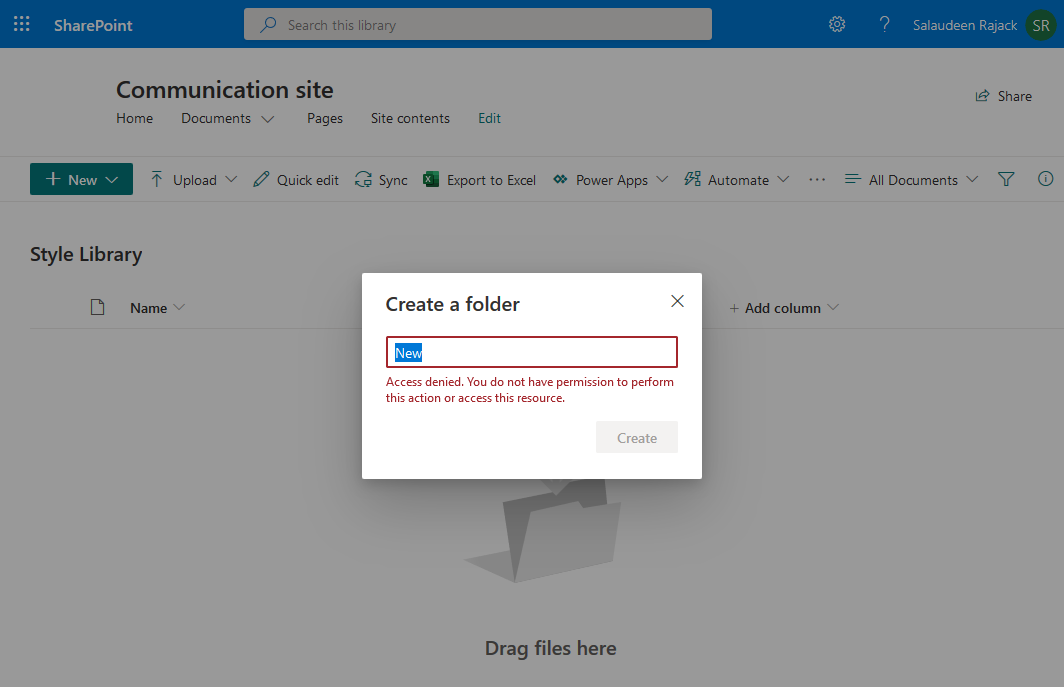Open the details info icon
The width and height of the screenshot is (1064, 687).
(1045, 179)
